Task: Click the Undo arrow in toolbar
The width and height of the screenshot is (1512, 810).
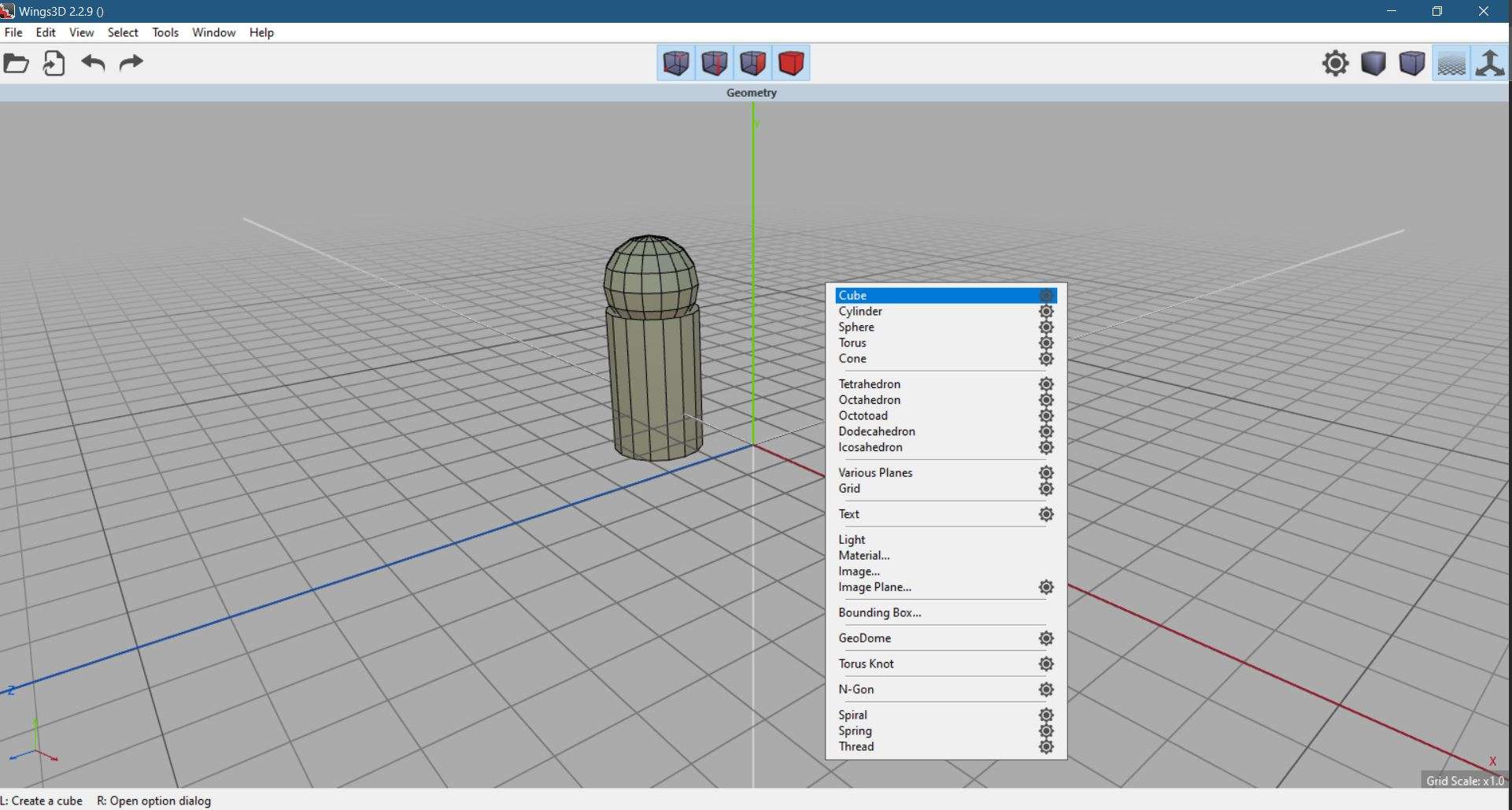Action: click(x=93, y=63)
